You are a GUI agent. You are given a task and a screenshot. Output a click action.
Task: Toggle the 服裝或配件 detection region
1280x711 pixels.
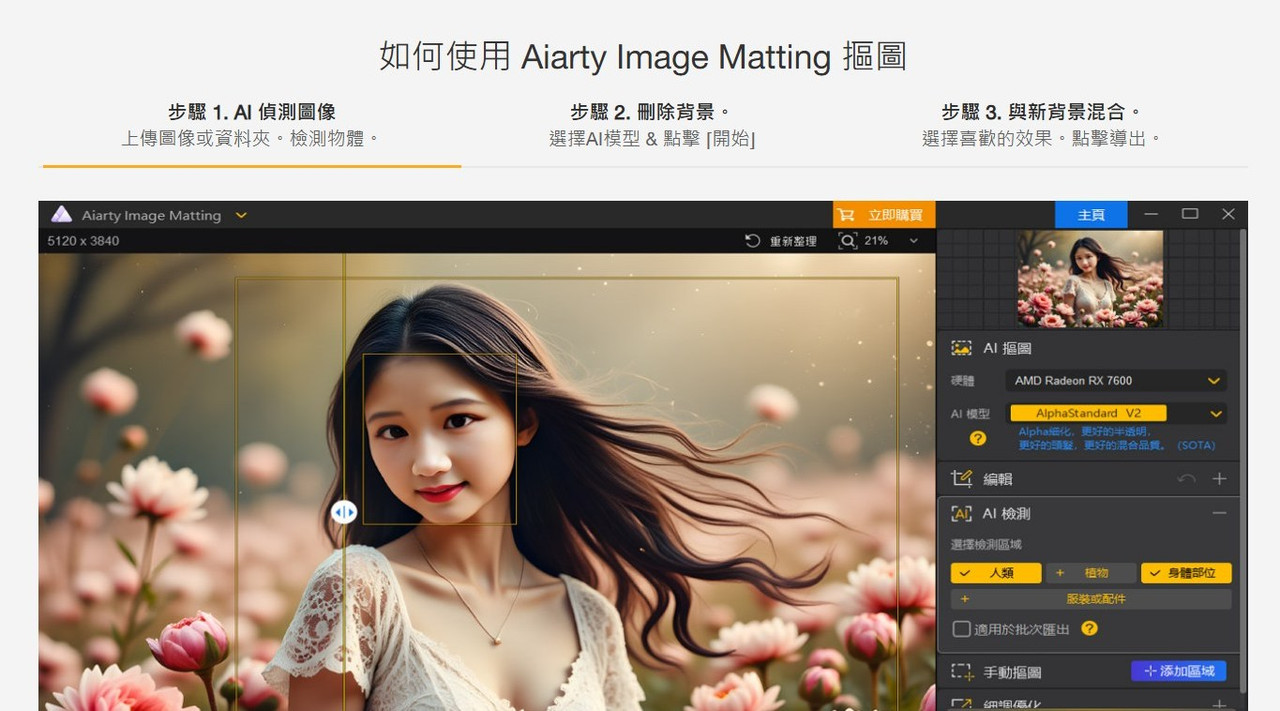click(x=1091, y=599)
